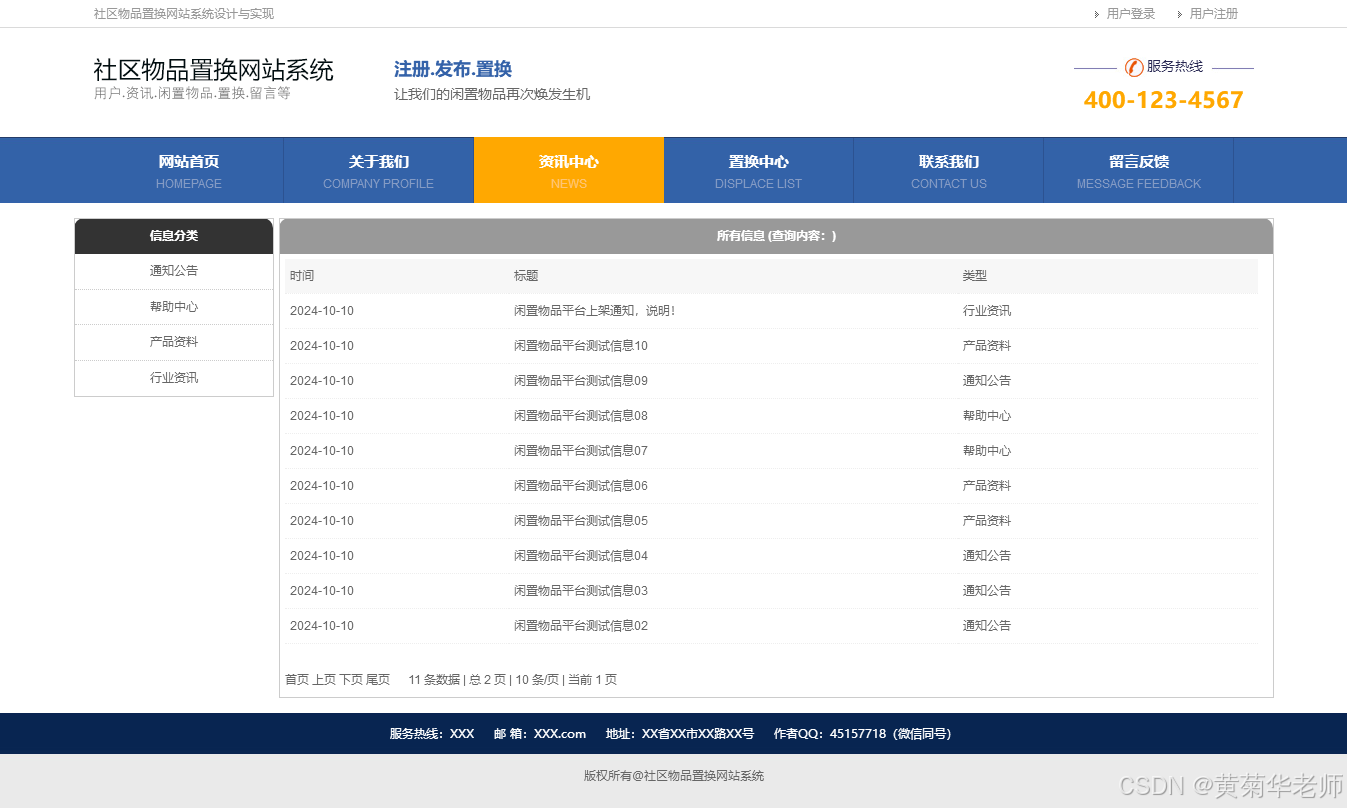This screenshot has width=1347, height=808.
Task: Click the 用户登录 login link
Action: click(x=1129, y=14)
